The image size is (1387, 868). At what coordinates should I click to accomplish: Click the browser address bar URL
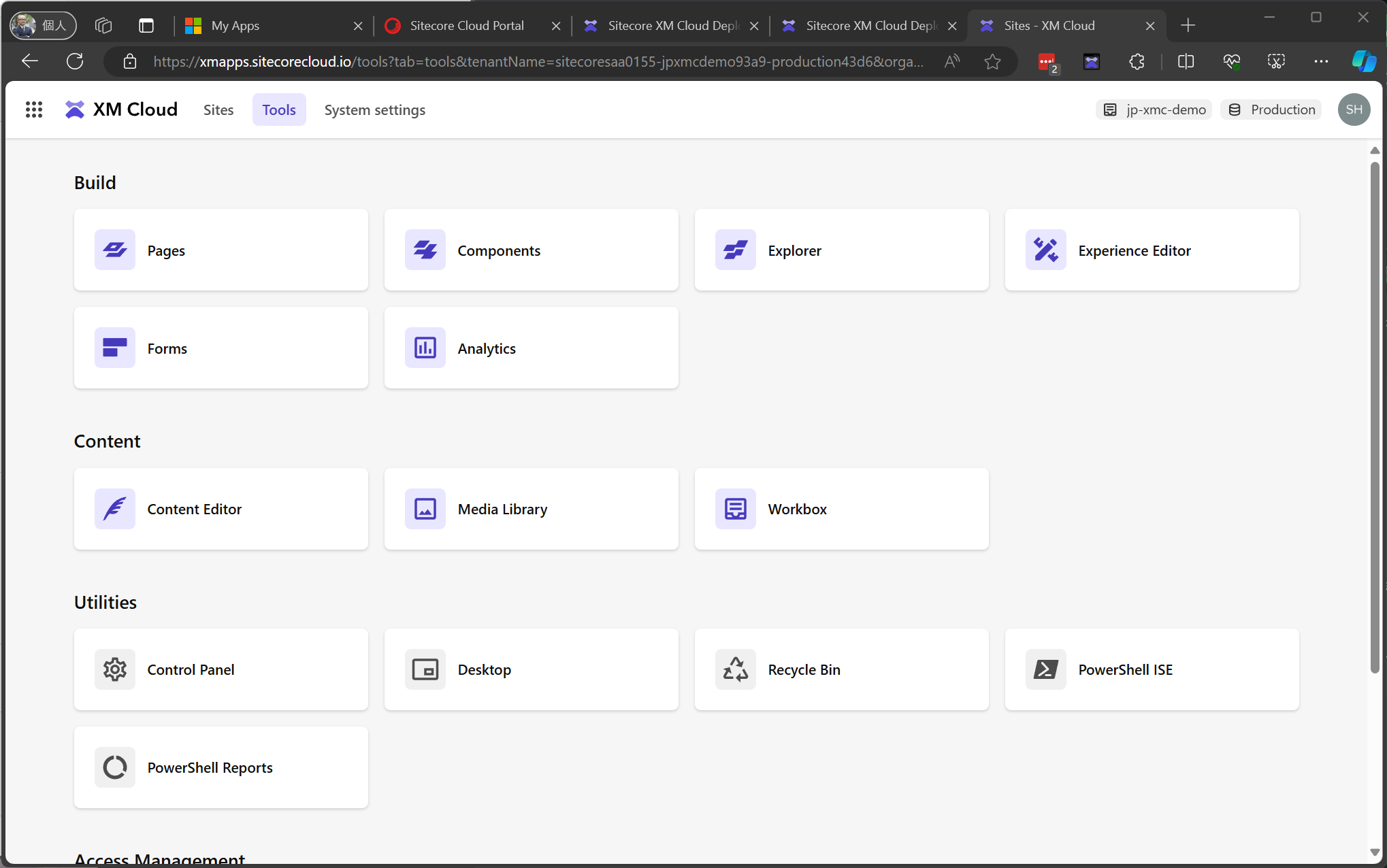(x=538, y=61)
